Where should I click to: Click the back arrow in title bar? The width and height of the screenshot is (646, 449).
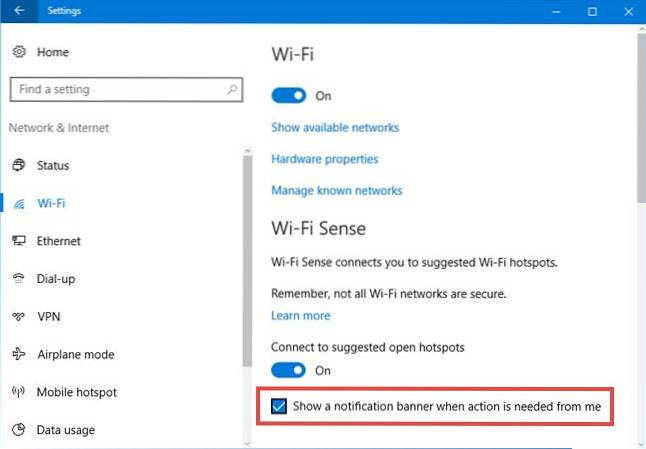click(x=19, y=11)
